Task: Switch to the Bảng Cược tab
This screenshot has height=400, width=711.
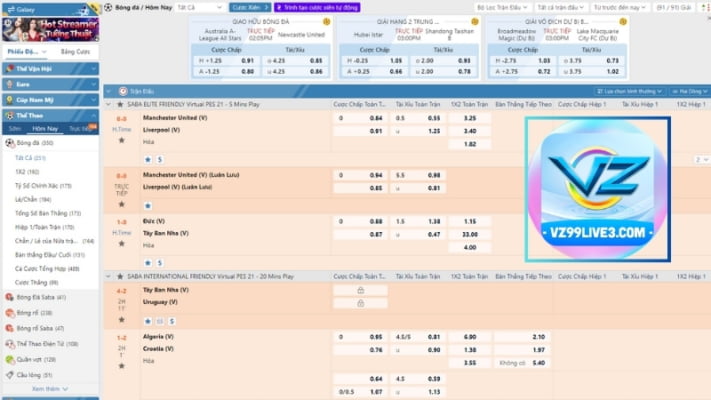Action: point(74,50)
